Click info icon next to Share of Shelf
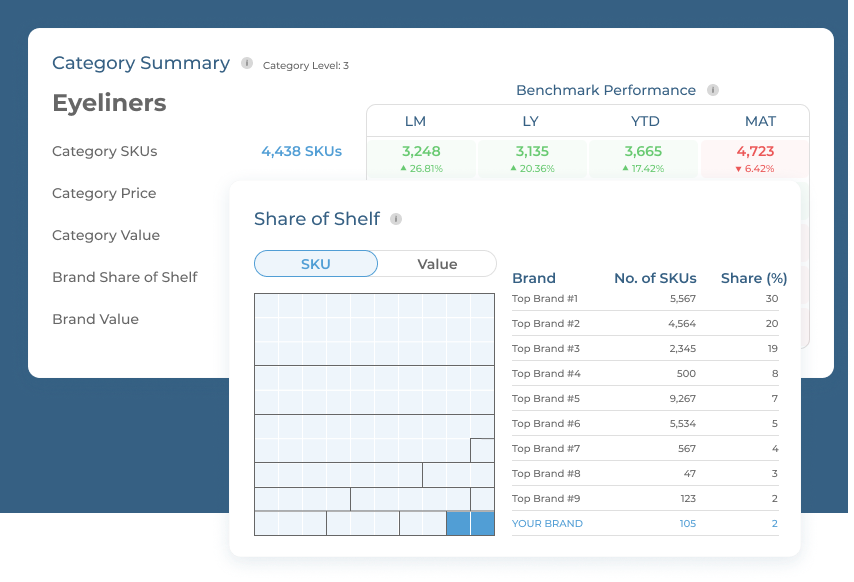 tap(396, 219)
